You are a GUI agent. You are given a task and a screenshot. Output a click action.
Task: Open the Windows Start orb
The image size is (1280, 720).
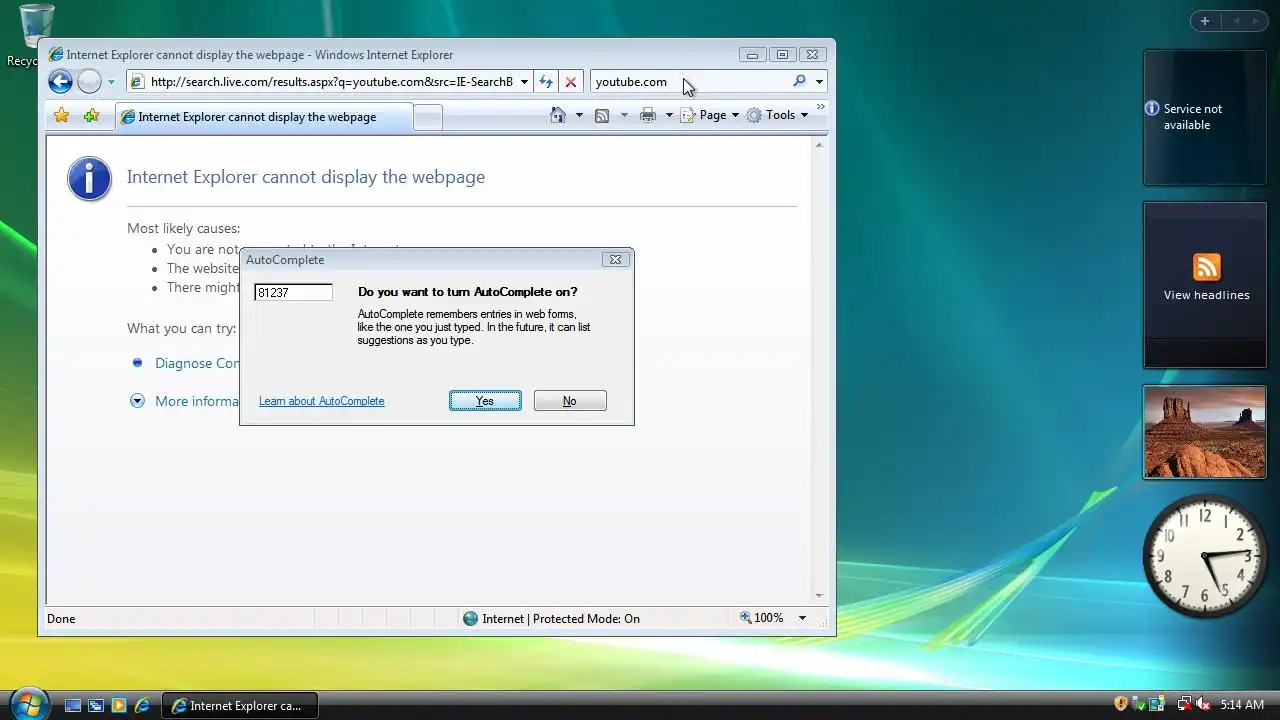(x=27, y=703)
